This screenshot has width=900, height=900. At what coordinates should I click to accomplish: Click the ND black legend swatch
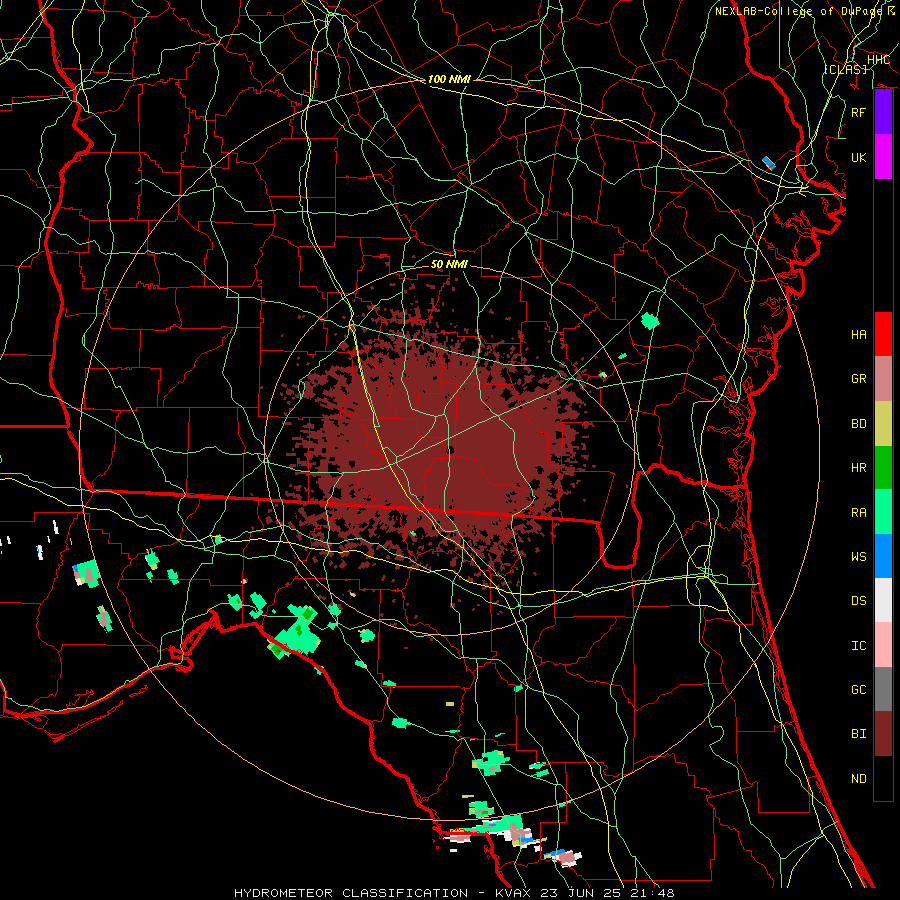point(883,778)
